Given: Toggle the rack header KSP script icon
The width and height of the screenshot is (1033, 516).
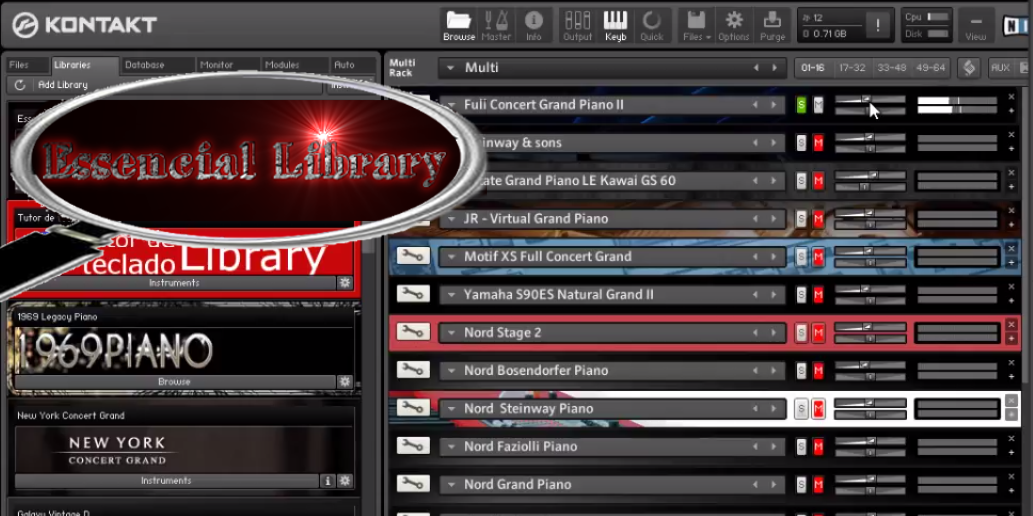Looking at the screenshot, I should coord(969,67).
